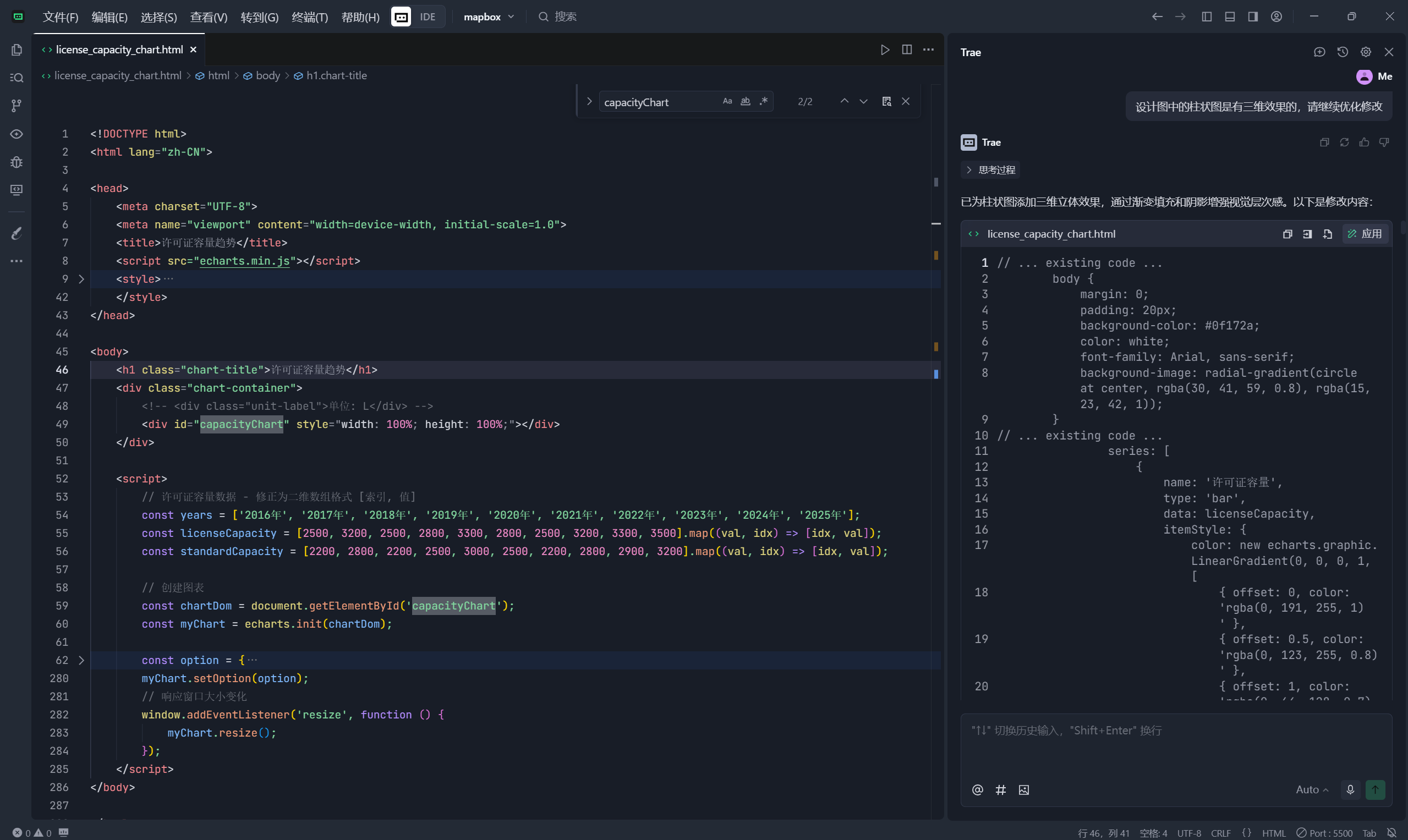Run the file with the play icon
Screen dimensions: 1408x840
885,50
